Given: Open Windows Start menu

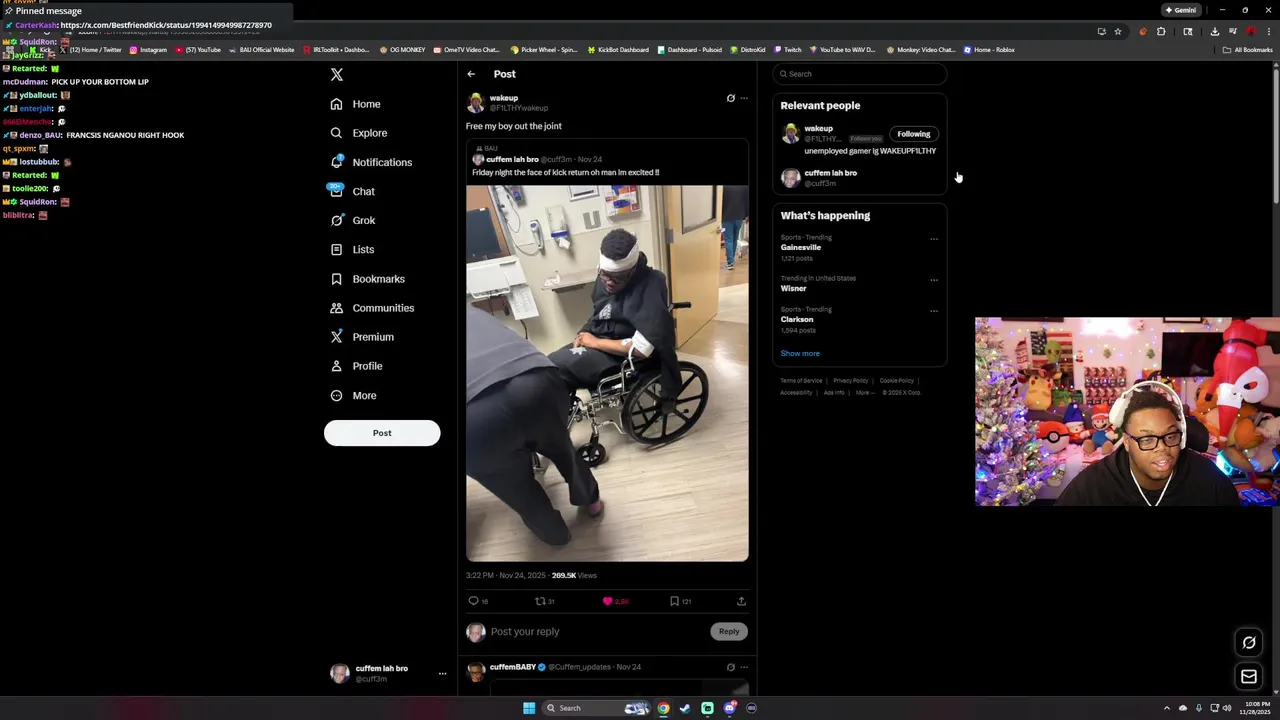Looking at the screenshot, I should point(529,708).
